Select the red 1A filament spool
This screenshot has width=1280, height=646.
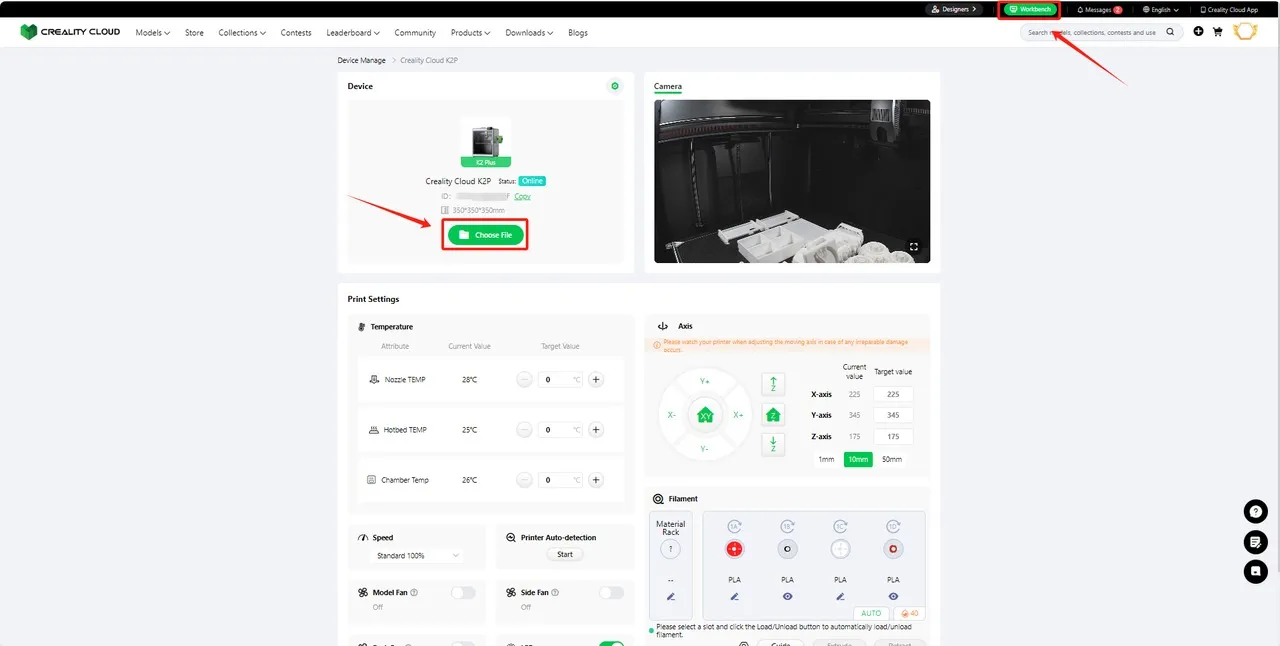tap(734, 549)
